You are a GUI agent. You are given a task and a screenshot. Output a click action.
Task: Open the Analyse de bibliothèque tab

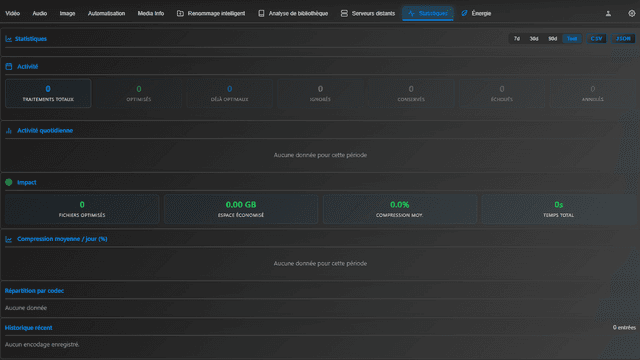(x=293, y=13)
